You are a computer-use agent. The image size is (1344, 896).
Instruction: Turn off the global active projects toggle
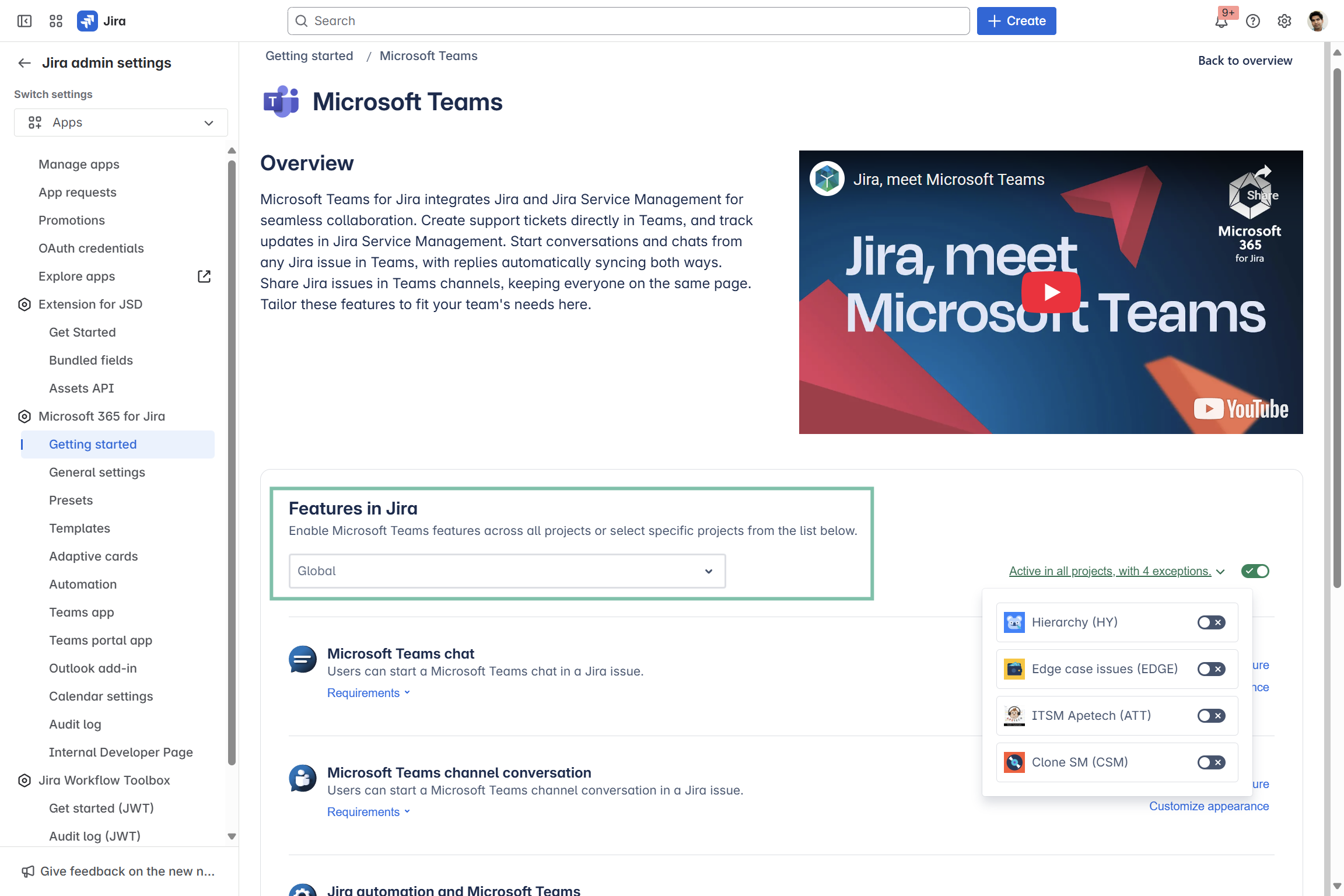click(1255, 571)
